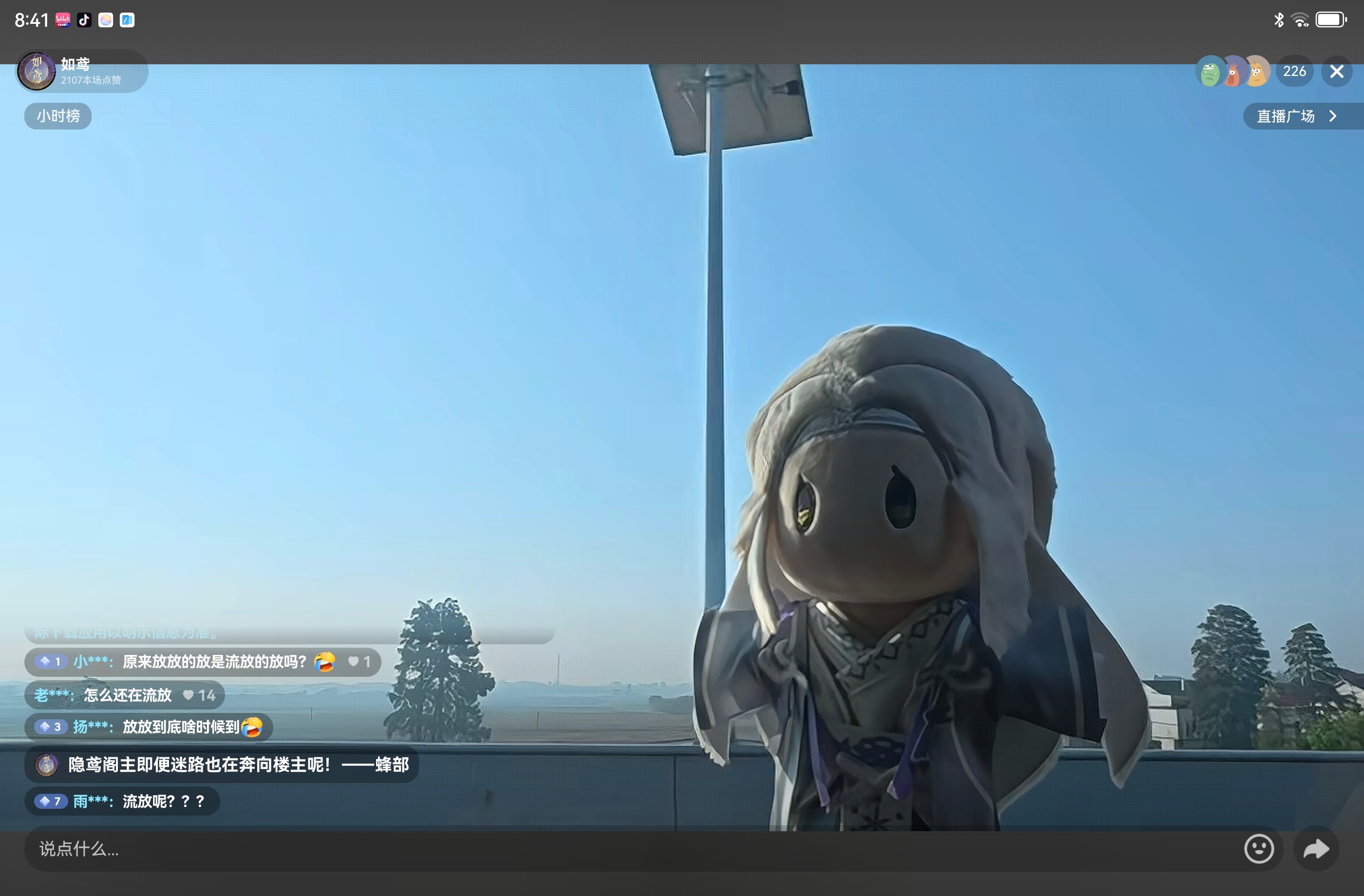
Task: Close the live stream with X
Action: click(1337, 72)
